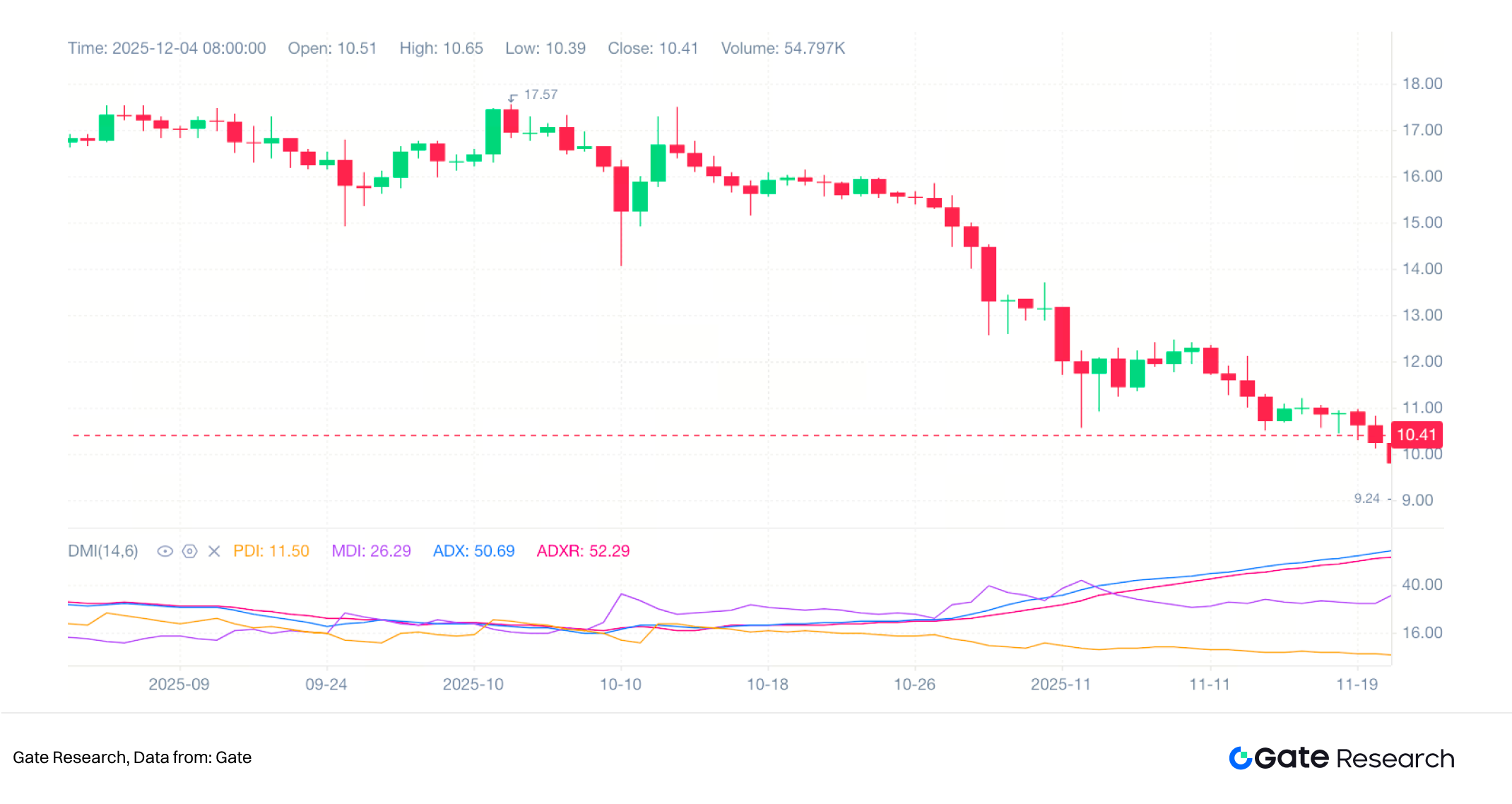
Task: Click the Volume: 54.797K header value
Action: click(782, 48)
